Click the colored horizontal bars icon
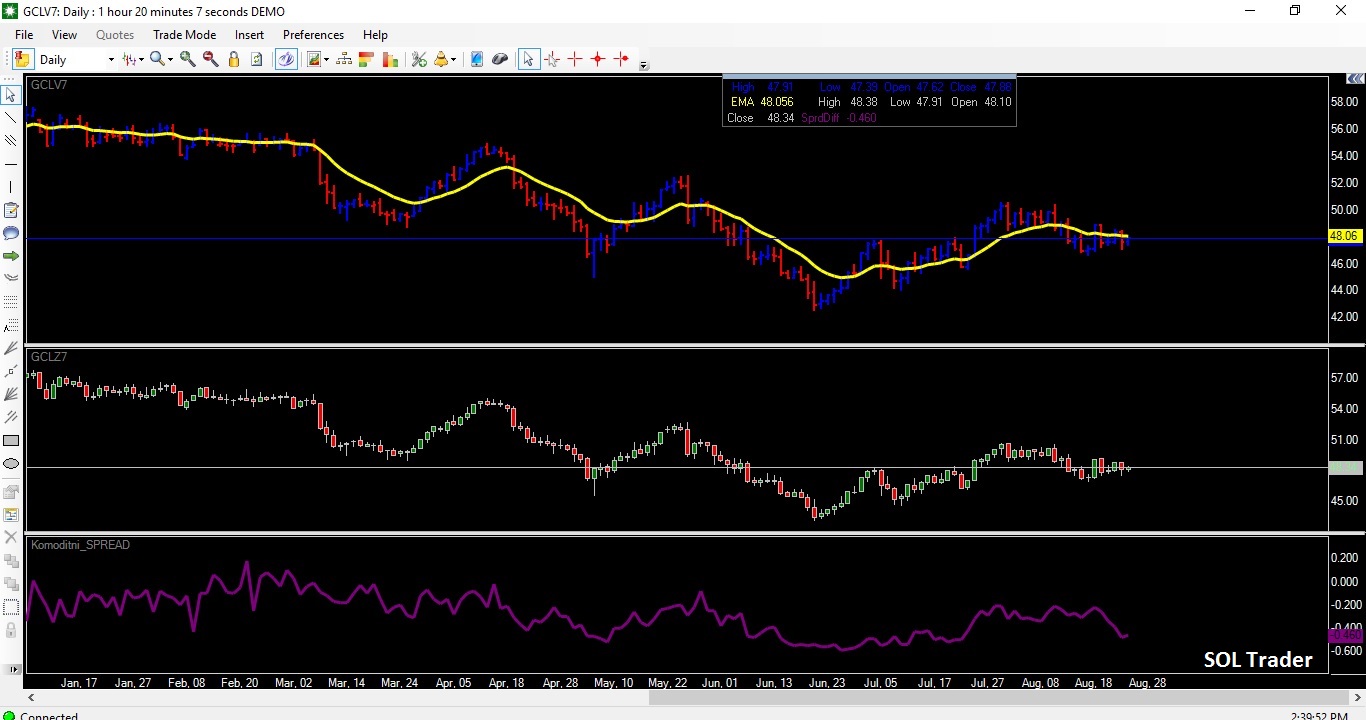The image size is (1366, 720). point(366,59)
